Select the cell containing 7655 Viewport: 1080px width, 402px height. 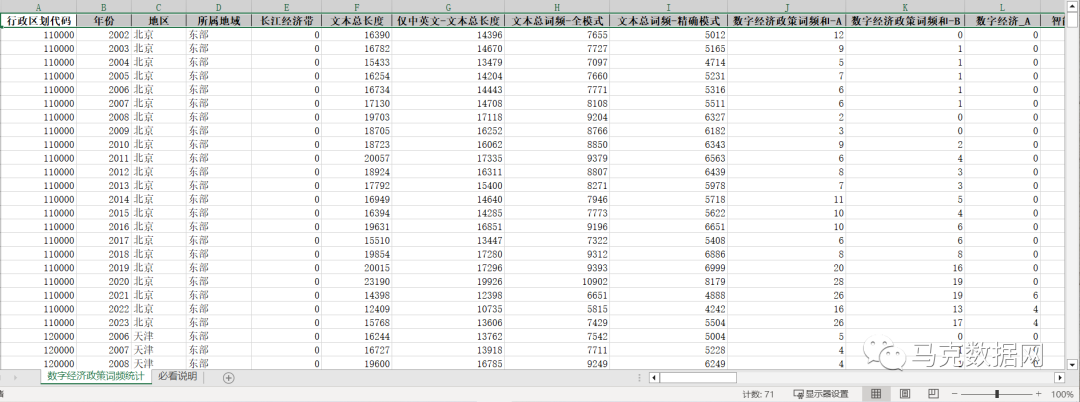pos(557,34)
